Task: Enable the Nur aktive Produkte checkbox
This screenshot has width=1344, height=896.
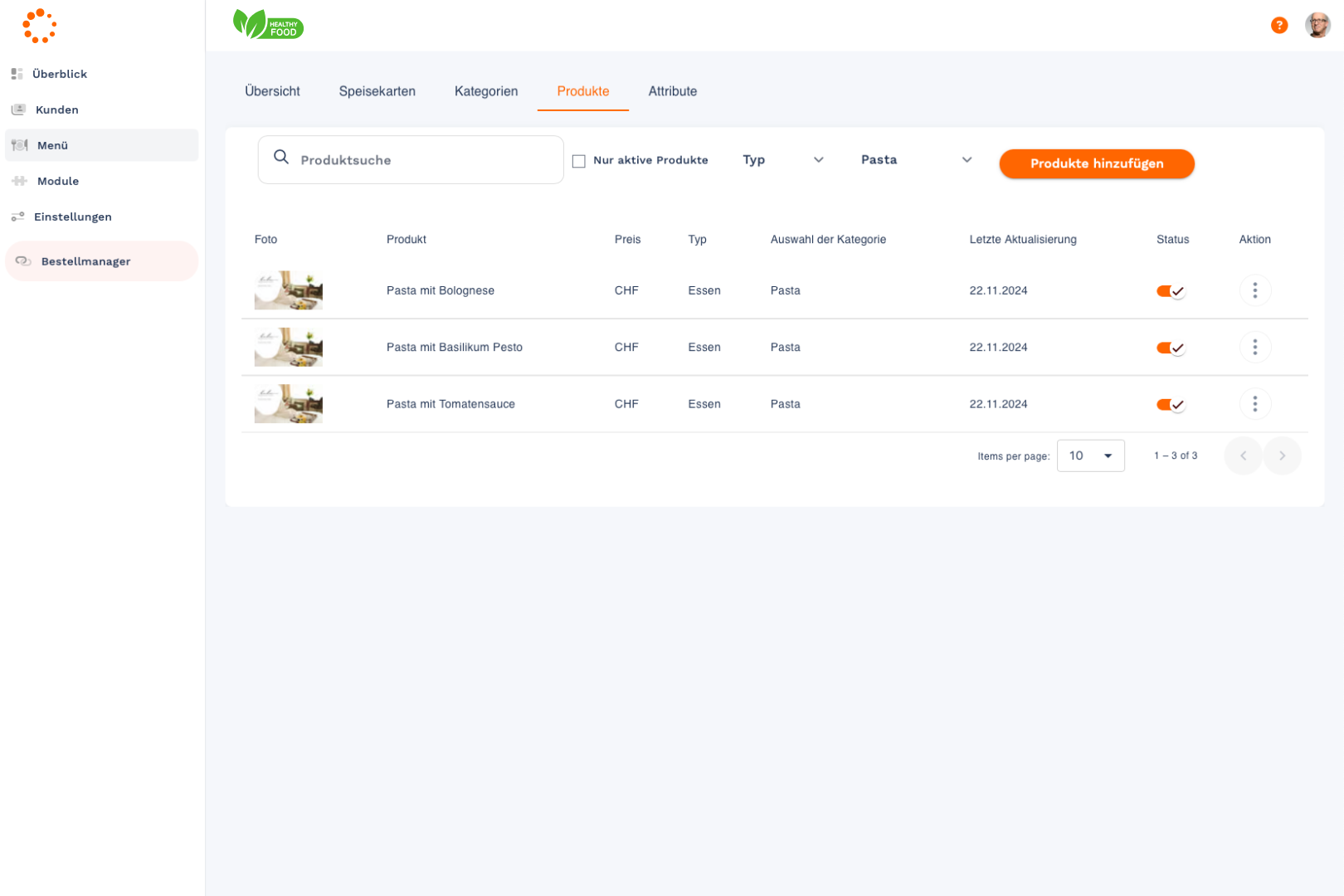Action: (x=579, y=161)
